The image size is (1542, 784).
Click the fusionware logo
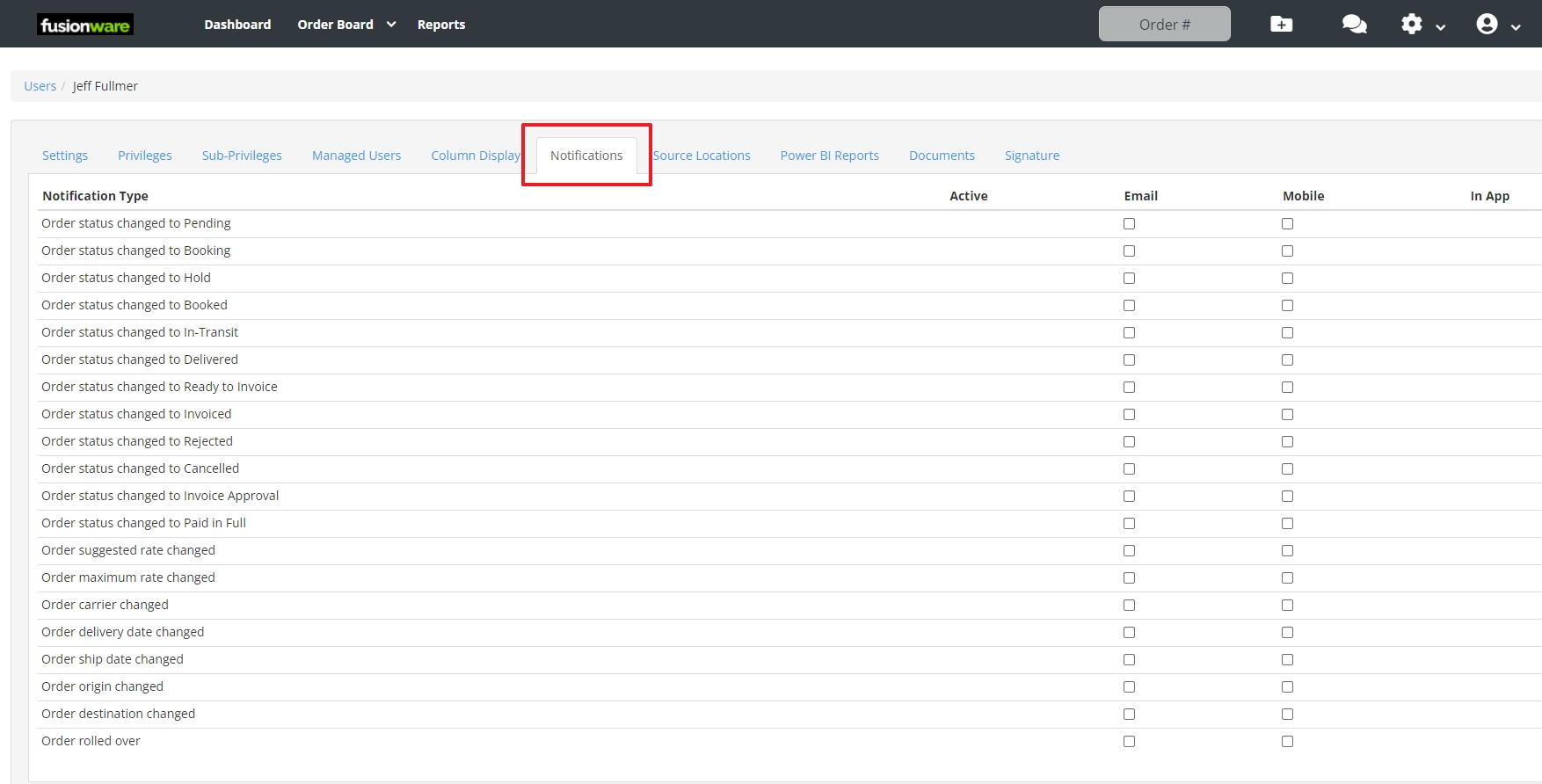(85, 25)
